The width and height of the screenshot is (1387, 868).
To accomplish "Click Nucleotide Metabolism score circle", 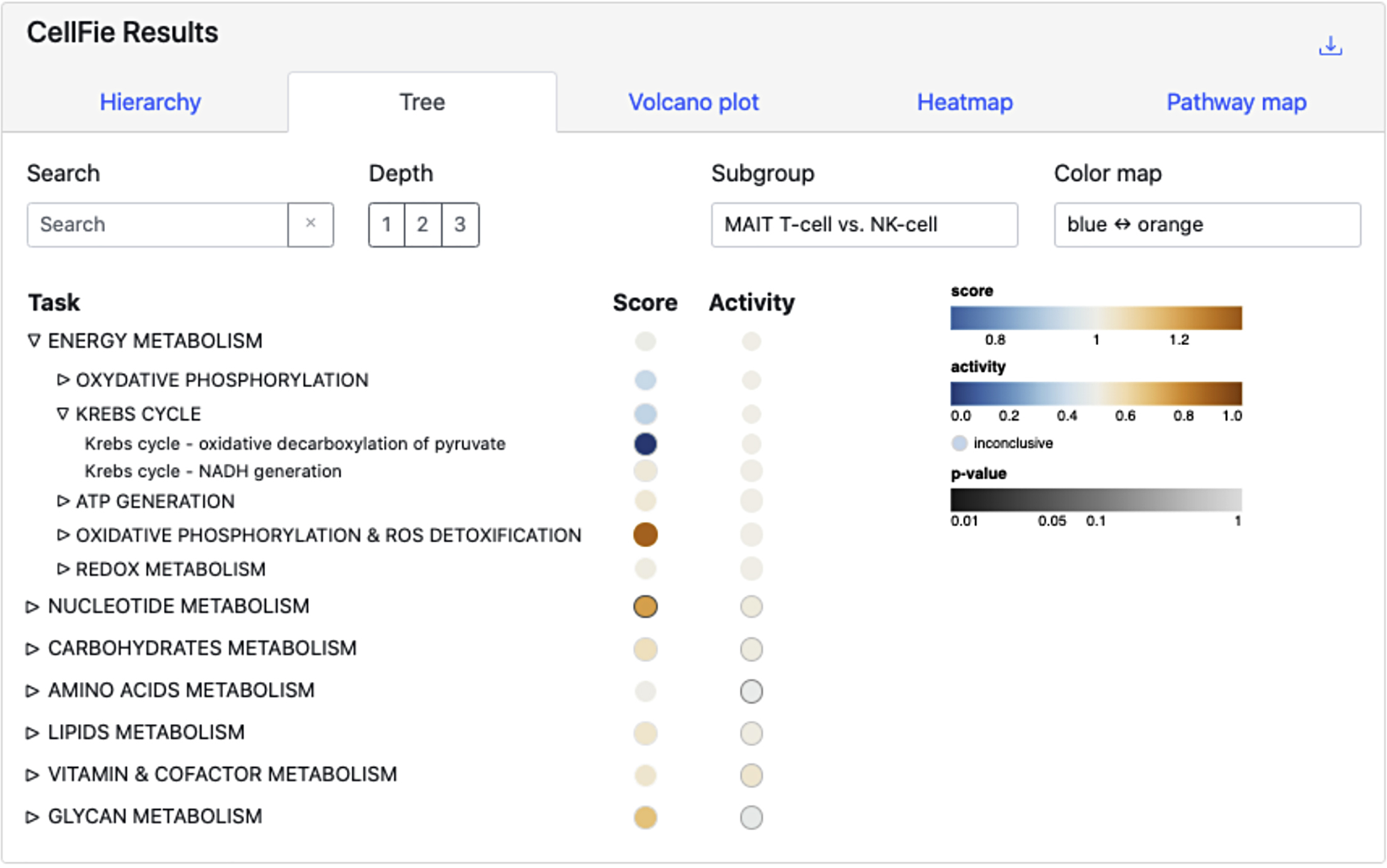I will click(645, 607).
